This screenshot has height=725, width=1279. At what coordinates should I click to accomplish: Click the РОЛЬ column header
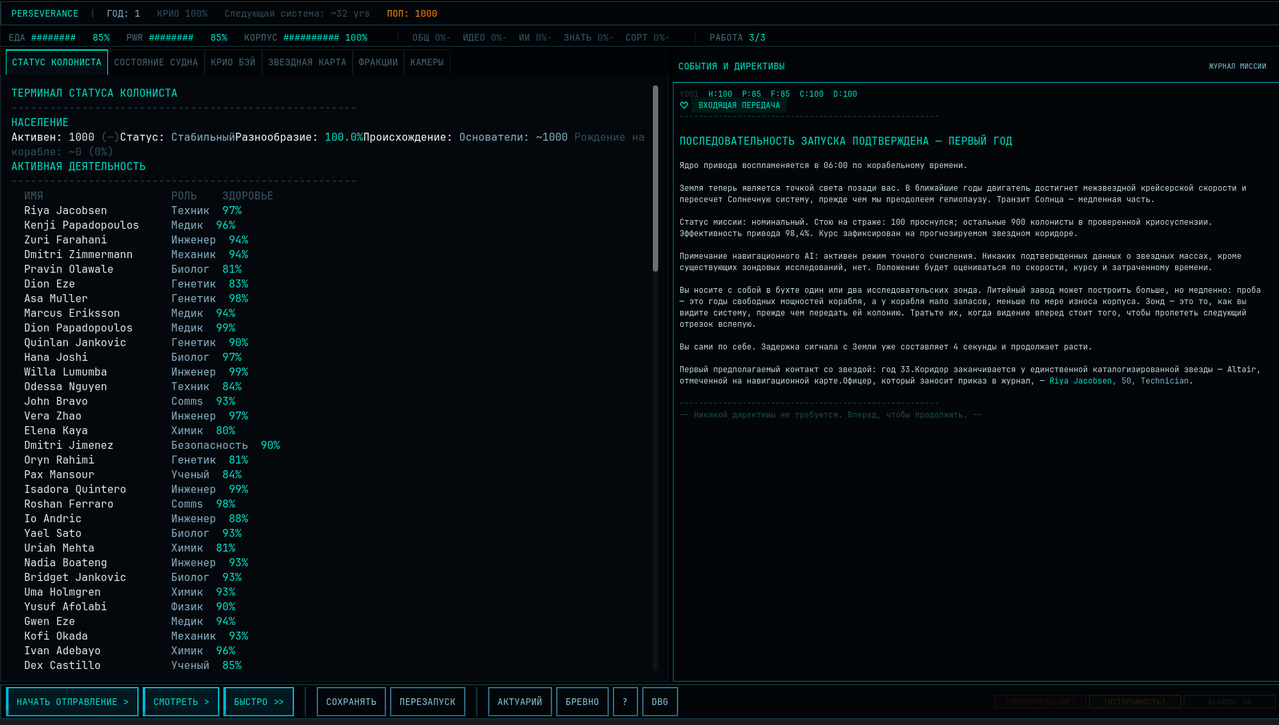184,196
